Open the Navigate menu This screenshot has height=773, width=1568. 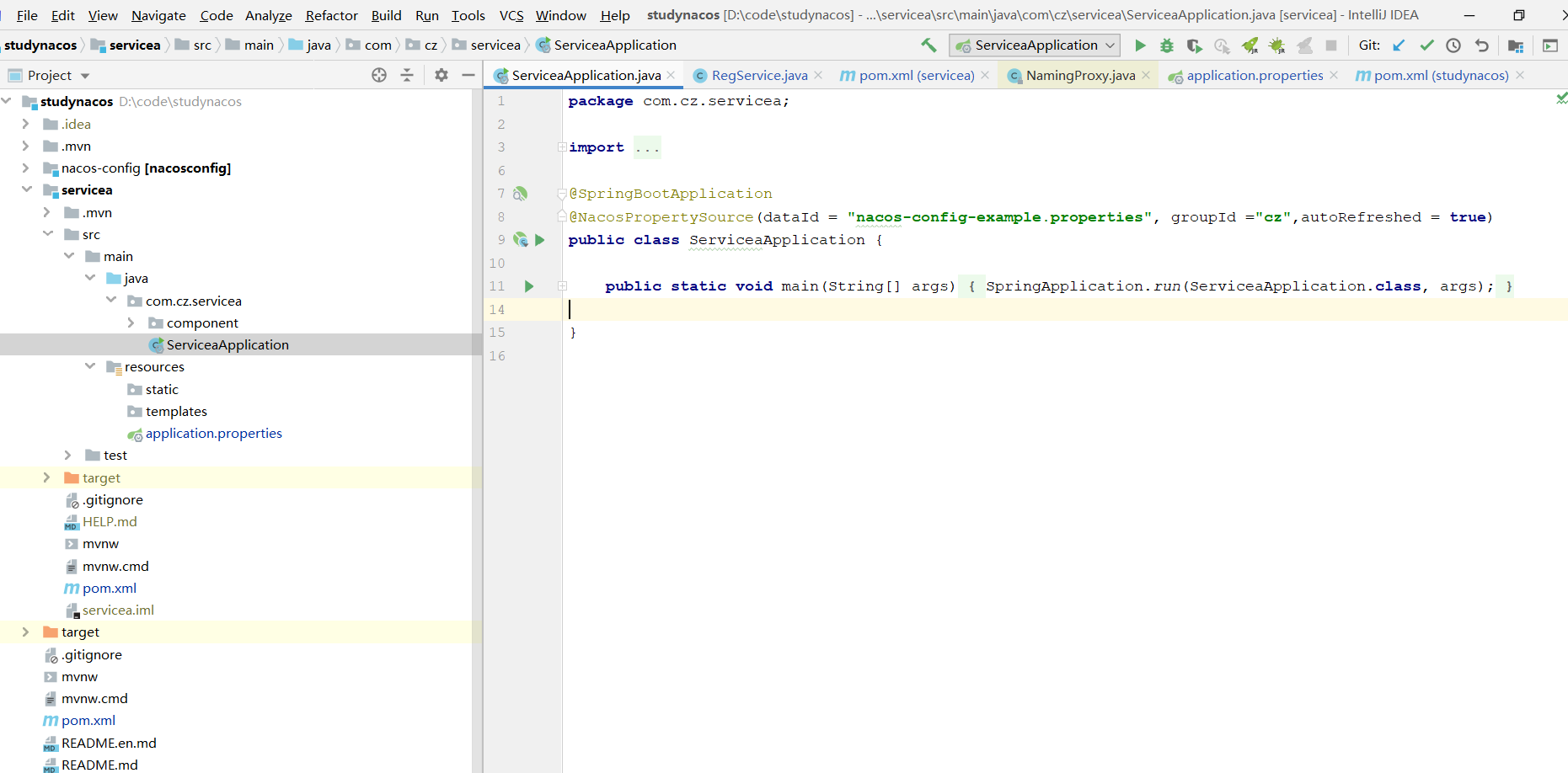point(158,15)
